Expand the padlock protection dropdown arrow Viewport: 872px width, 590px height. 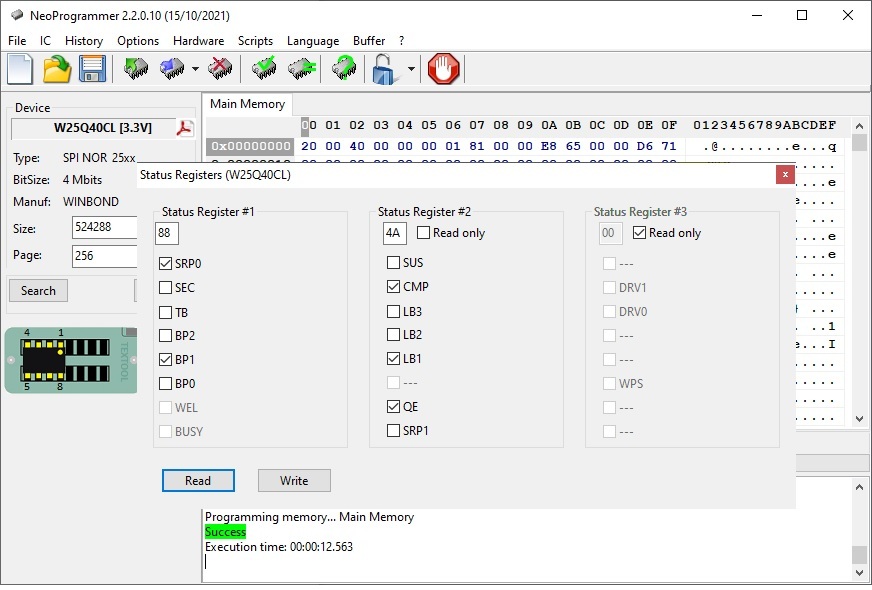click(x=411, y=70)
